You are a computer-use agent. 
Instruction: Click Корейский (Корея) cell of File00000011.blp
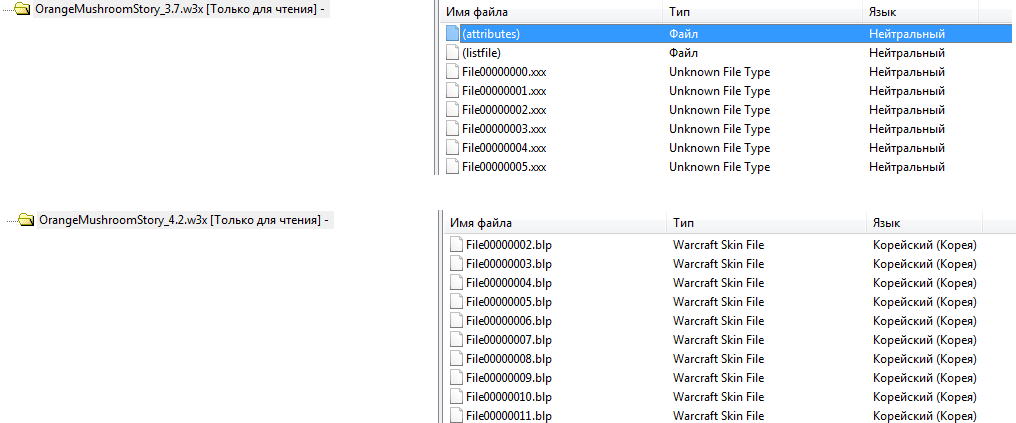pyautogui.click(x=925, y=415)
